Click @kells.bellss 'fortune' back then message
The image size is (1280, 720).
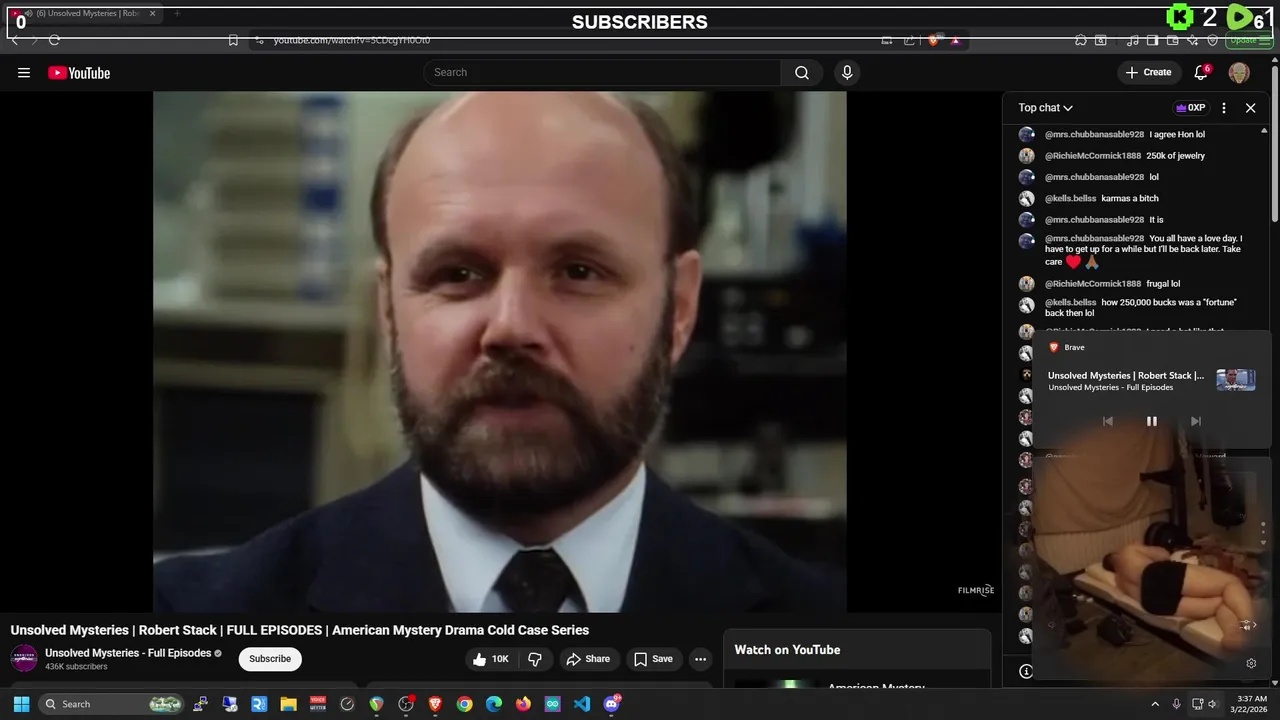coord(1141,308)
